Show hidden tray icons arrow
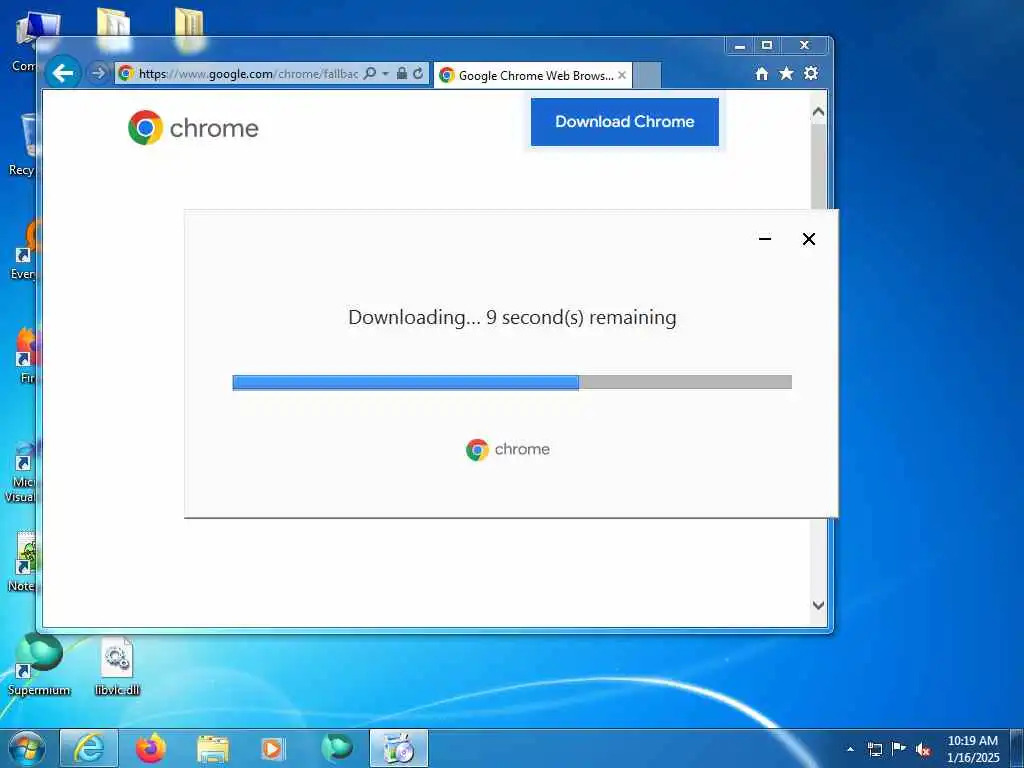Screen dimensions: 1024x768 tap(850, 749)
